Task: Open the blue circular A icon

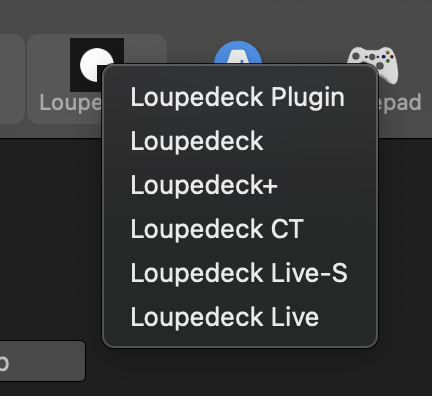Action: point(238,52)
